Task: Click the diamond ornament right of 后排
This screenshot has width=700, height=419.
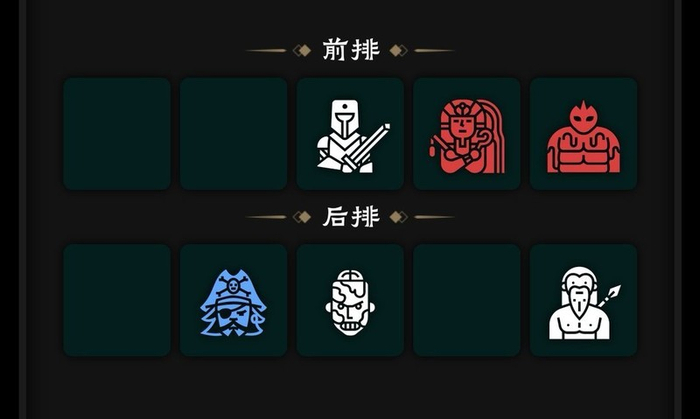Action: click(399, 217)
